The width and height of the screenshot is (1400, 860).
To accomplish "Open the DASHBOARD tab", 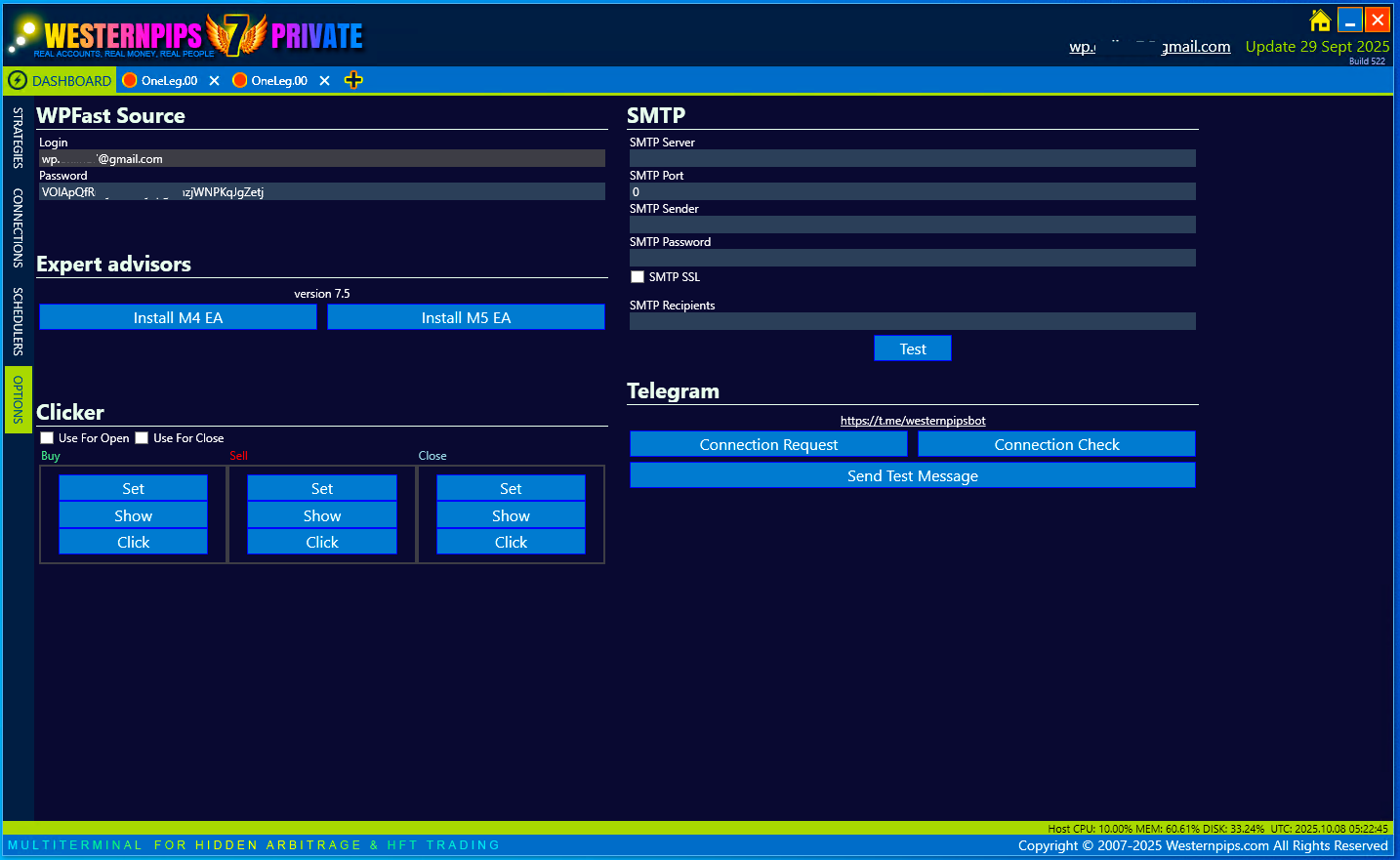I will click(60, 80).
